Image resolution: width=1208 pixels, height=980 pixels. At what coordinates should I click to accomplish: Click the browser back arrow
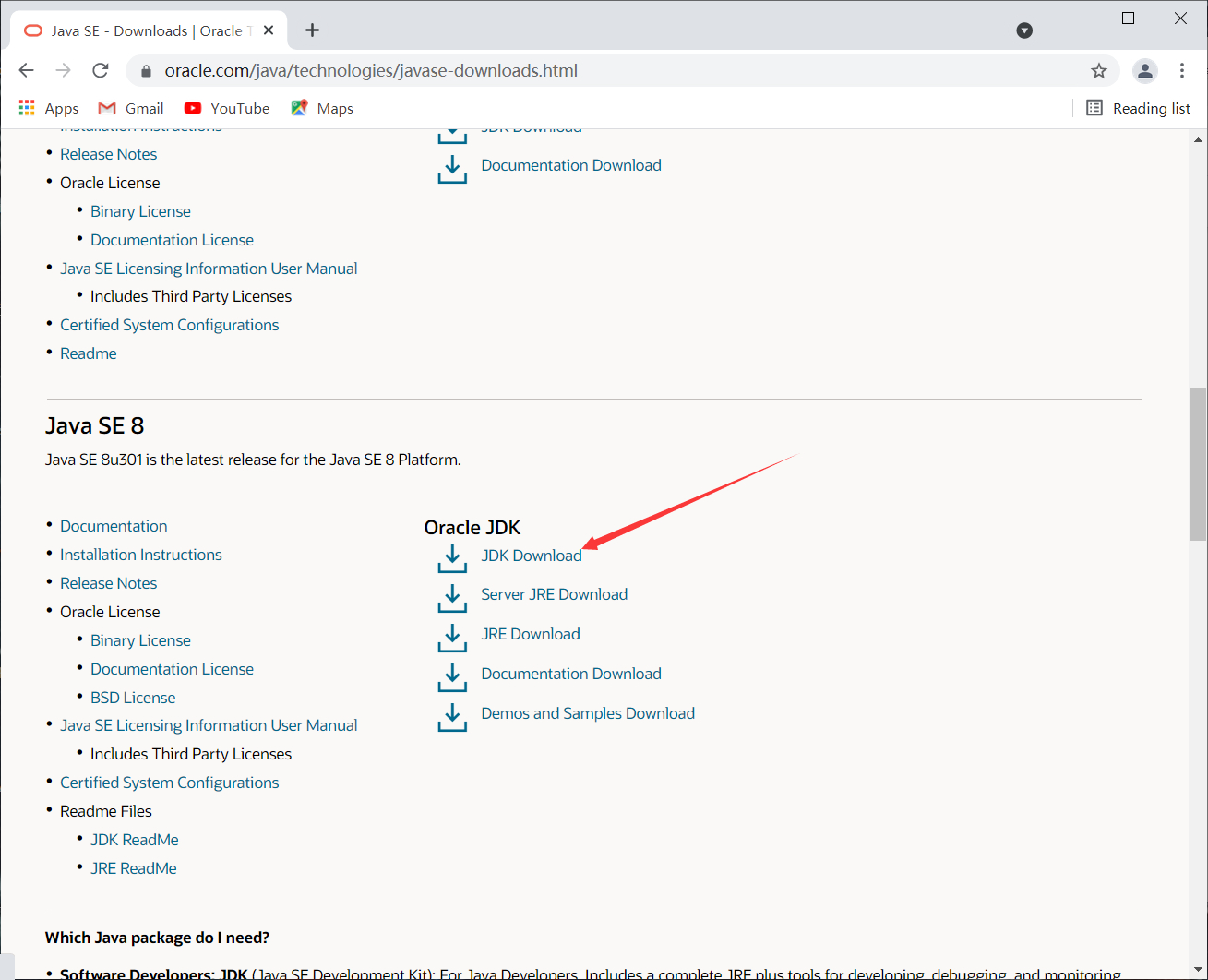(x=26, y=71)
